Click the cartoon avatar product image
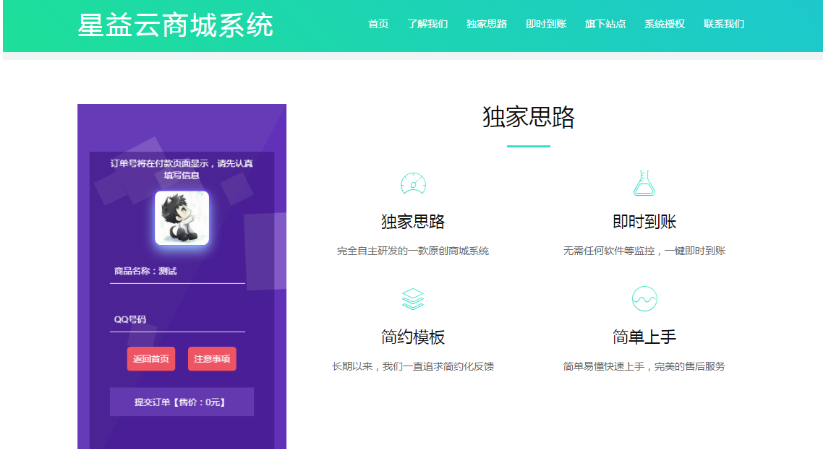The height and width of the screenshot is (449, 826). pyautogui.click(x=182, y=218)
